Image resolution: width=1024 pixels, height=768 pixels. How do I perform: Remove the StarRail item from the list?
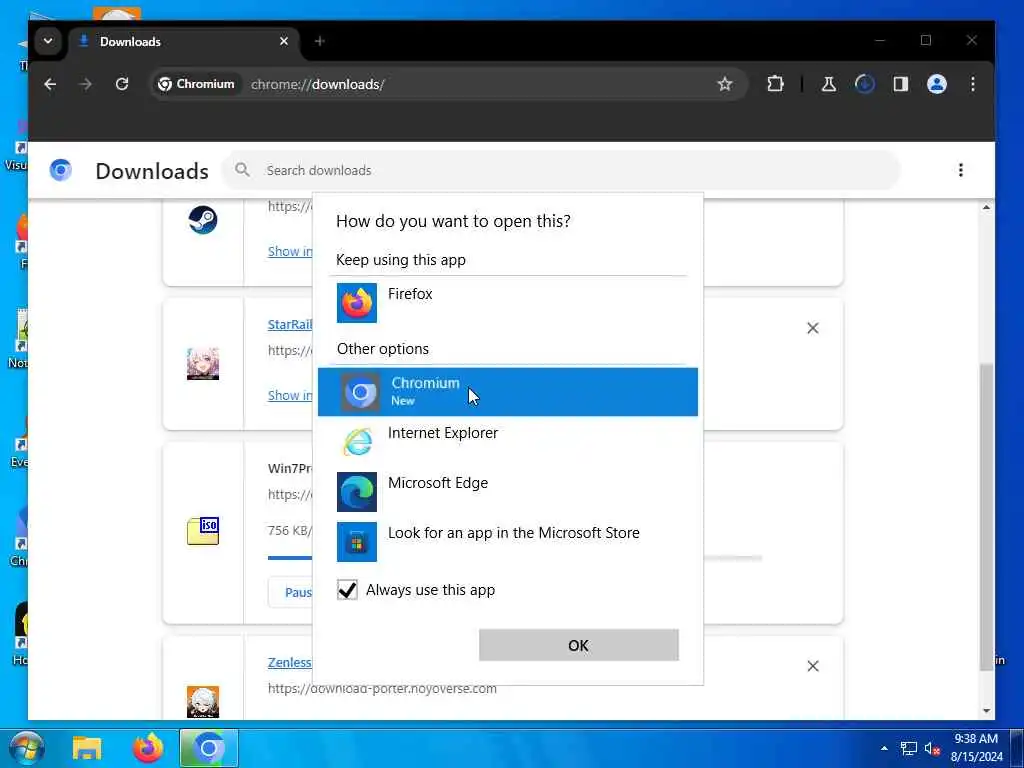(x=813, y=328)
